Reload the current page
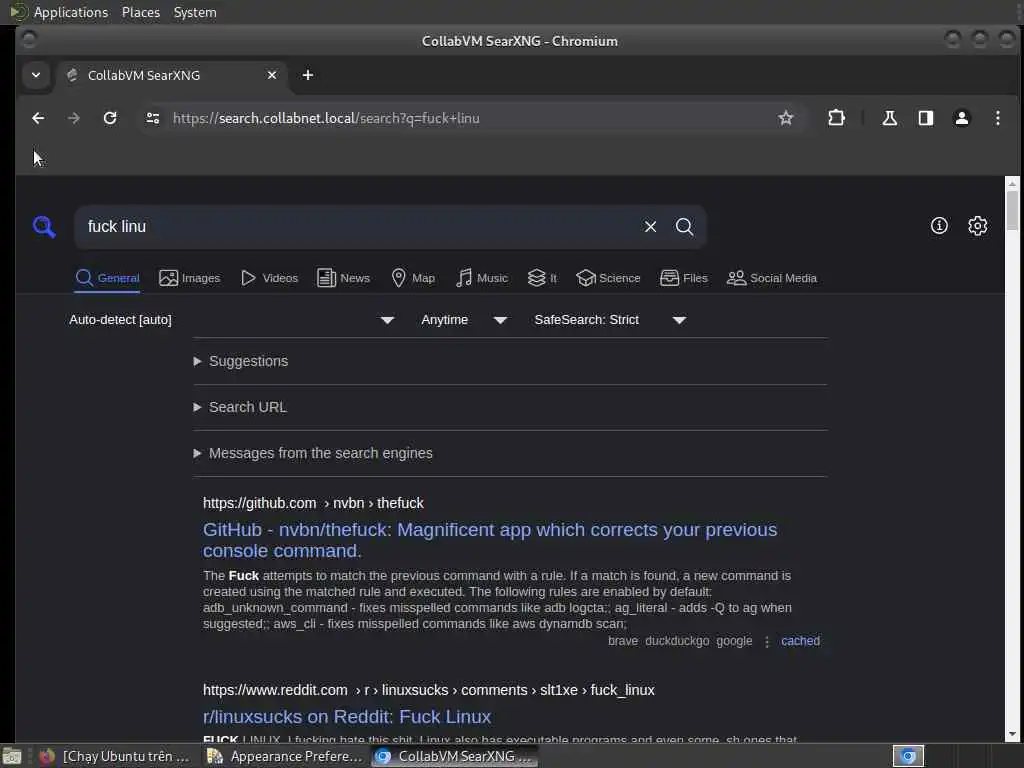The height and width of the screenshot is (768, 1024). coord(110,118)
